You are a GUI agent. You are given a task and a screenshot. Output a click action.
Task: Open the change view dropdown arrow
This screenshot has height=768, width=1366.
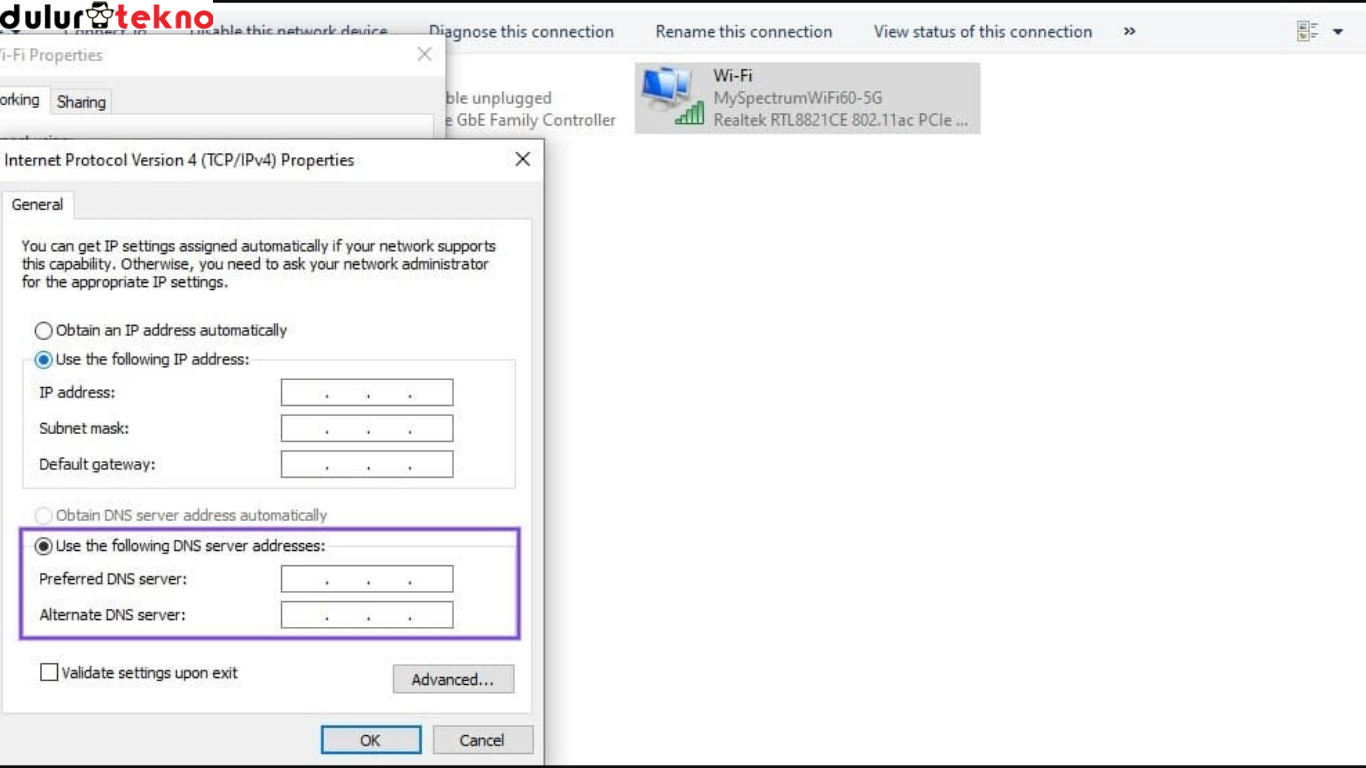pos(1338,32)
